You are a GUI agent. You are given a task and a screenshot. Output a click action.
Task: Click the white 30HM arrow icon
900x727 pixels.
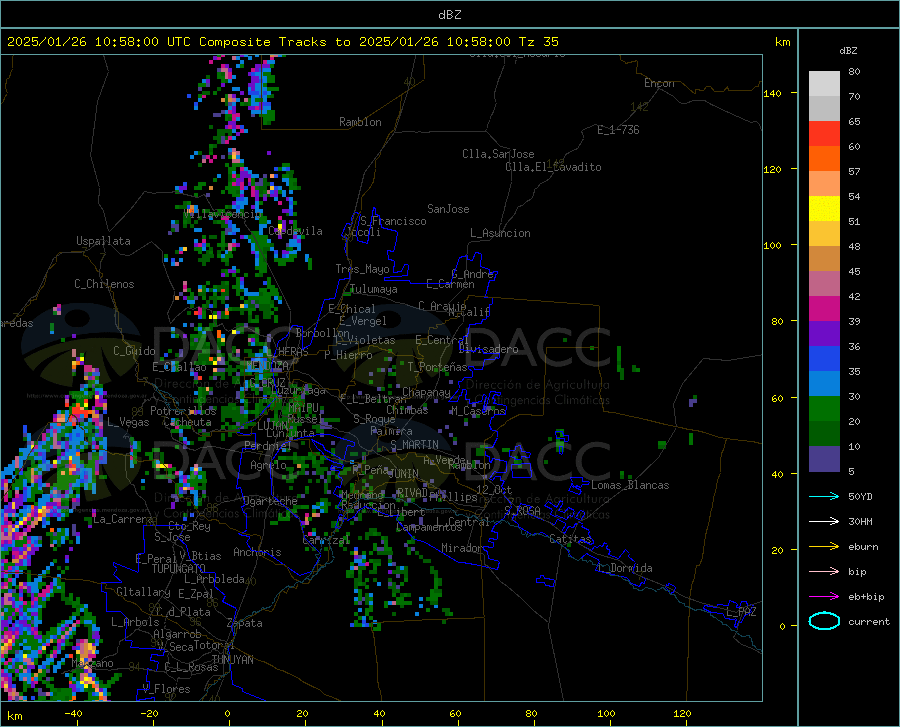pyautogui.click(x=824, y=522)
